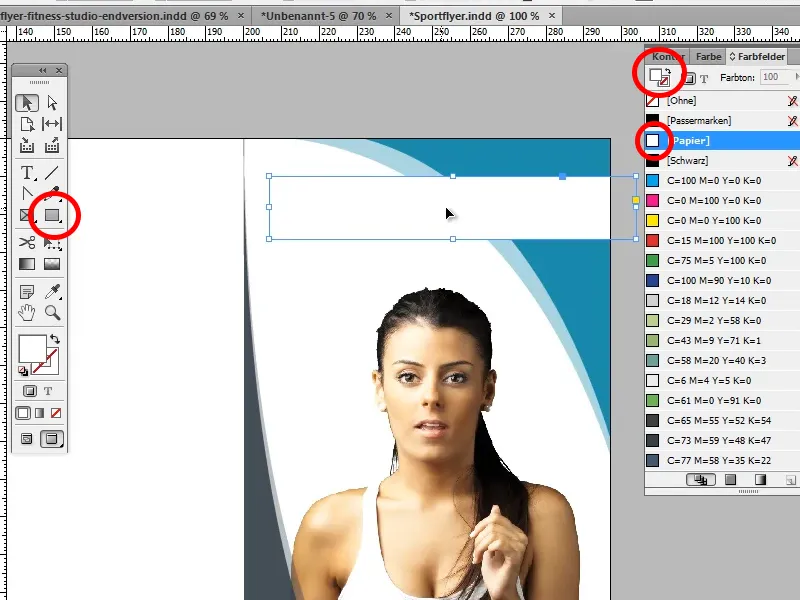This screenshot has height=600, width=800.
Task: Click the new swatch icon in Farbfelder panel
Action: [790, 480]
